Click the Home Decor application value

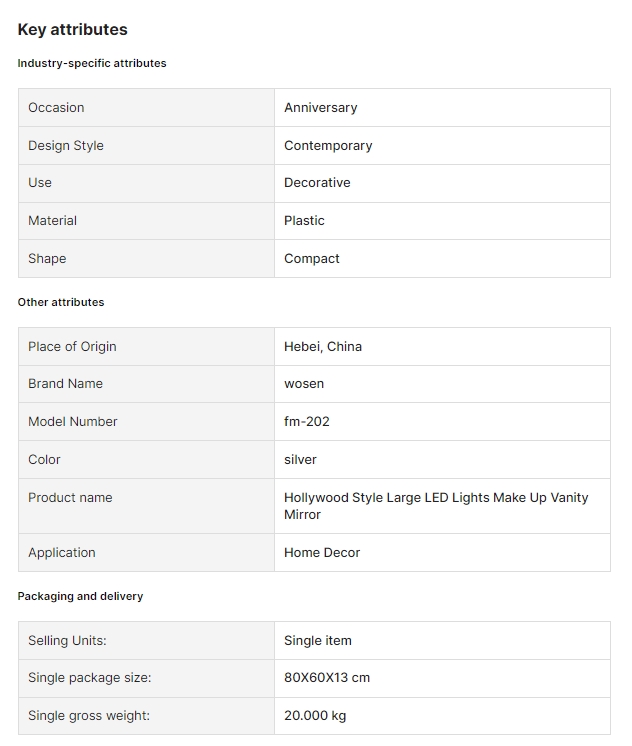click(322, 553)
